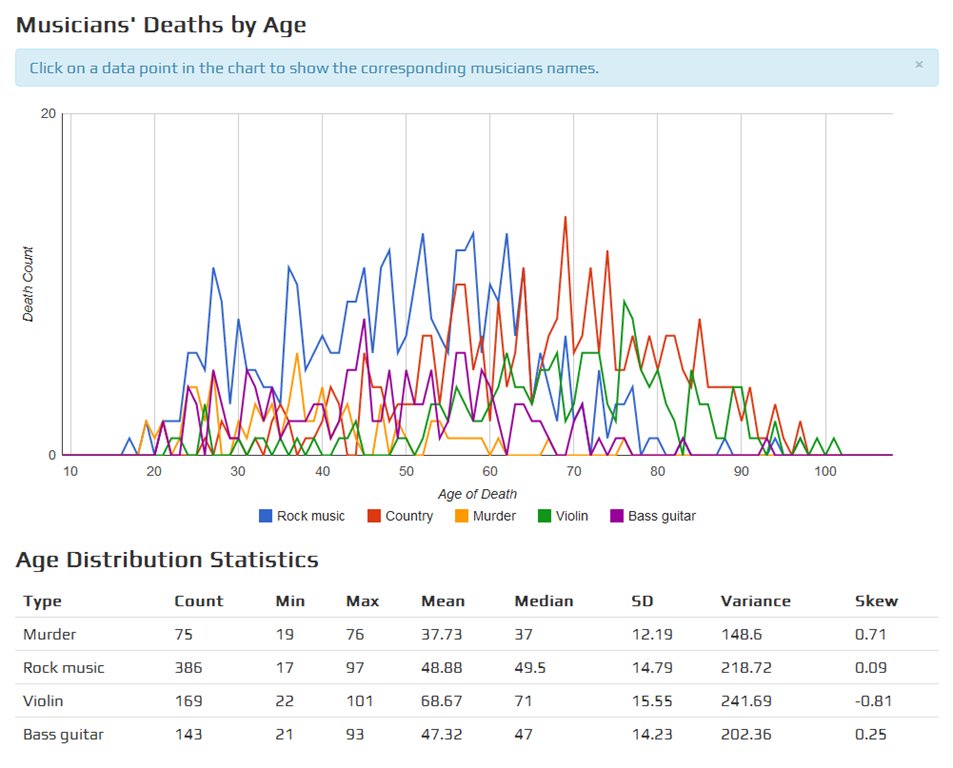The height and width of the screenshot is (768, 953).
Task: Click the Country peak data point near age 69
Action: point(565,217)
